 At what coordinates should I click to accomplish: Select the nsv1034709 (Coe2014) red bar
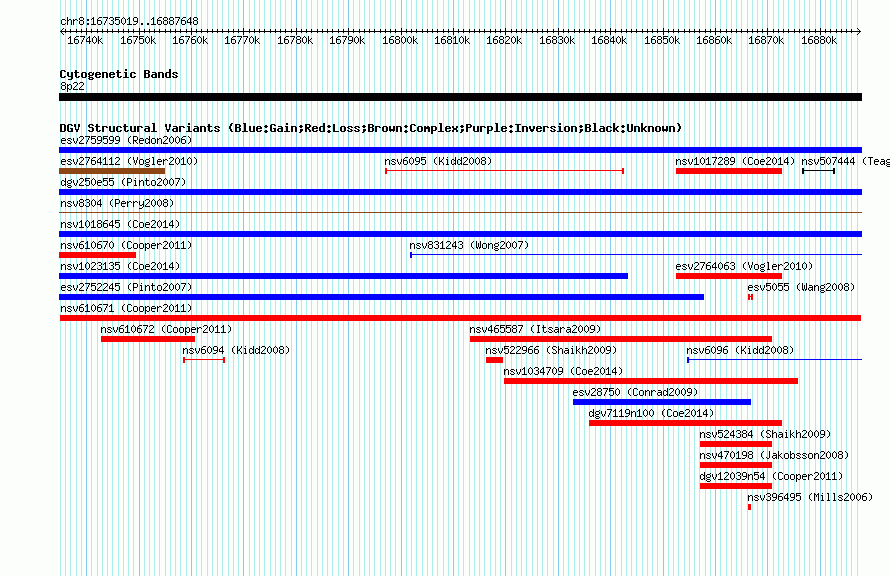coord(650,381)
